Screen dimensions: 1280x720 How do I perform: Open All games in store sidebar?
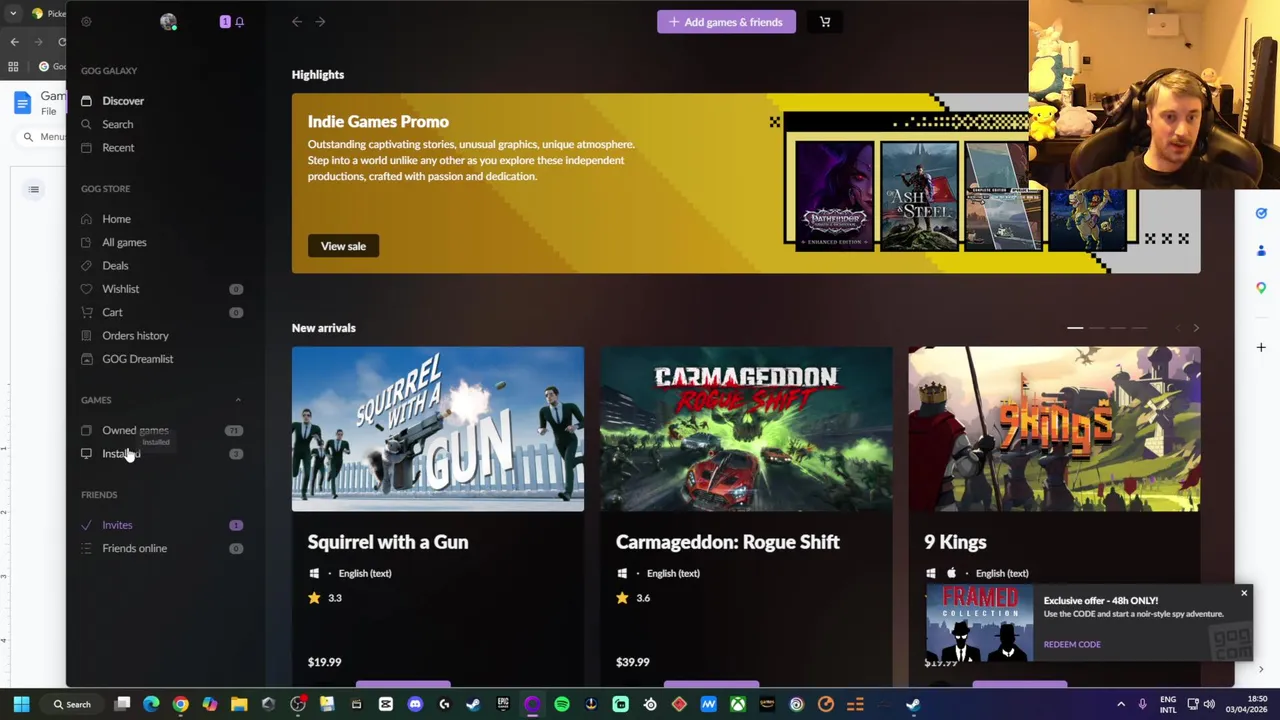point(124,242)
